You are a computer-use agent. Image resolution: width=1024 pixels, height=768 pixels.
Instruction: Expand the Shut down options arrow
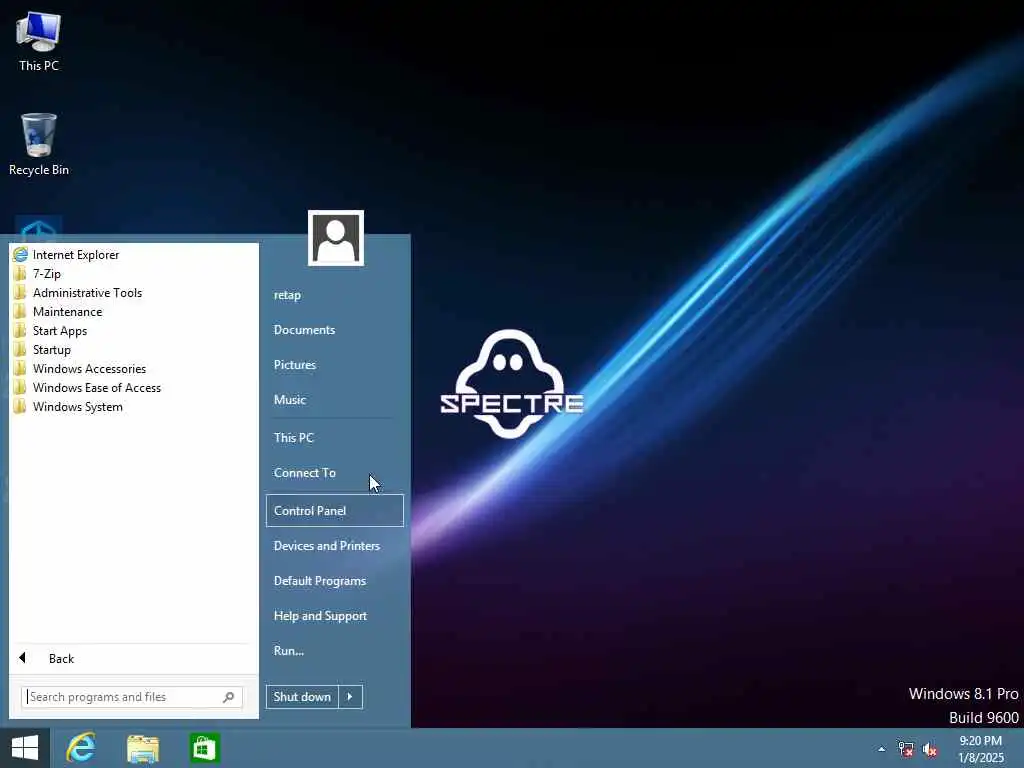point(351,697)
